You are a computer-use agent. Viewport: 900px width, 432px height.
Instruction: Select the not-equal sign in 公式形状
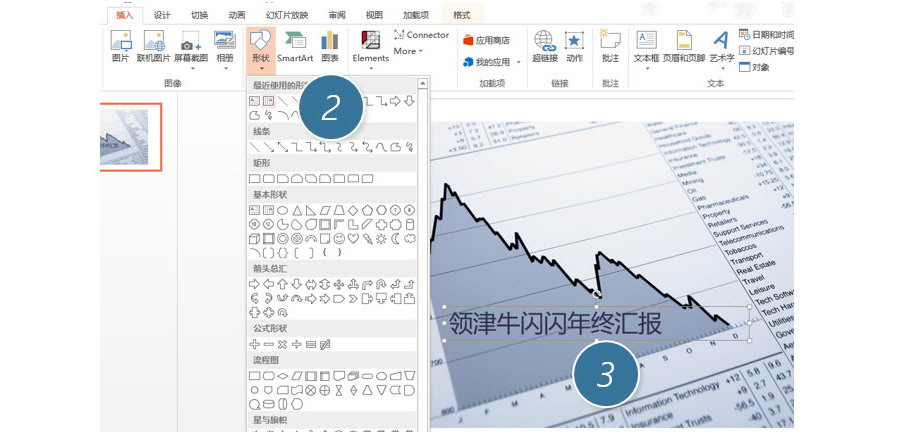[x=325, y=344]
